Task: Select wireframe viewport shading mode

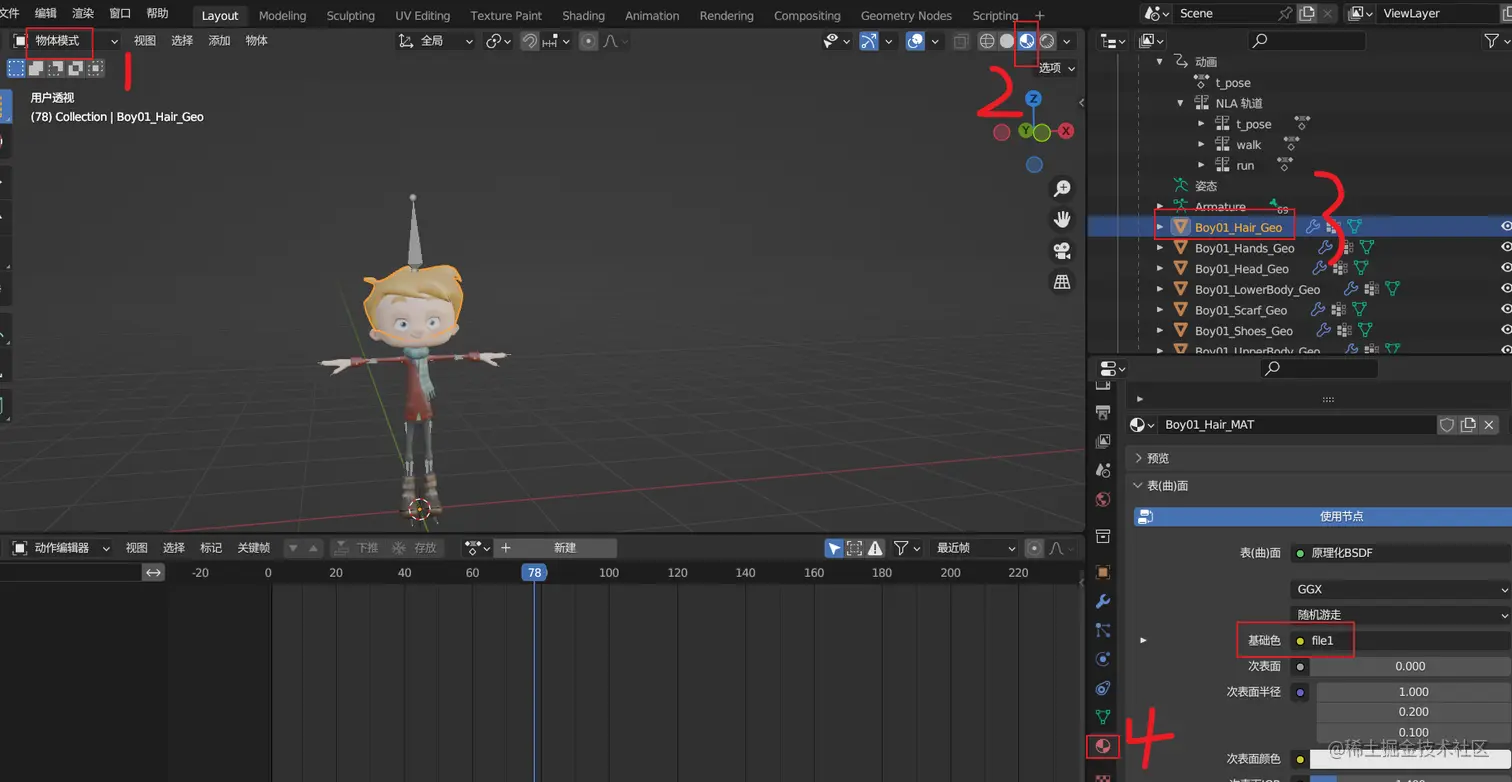Action: point(986,41)
